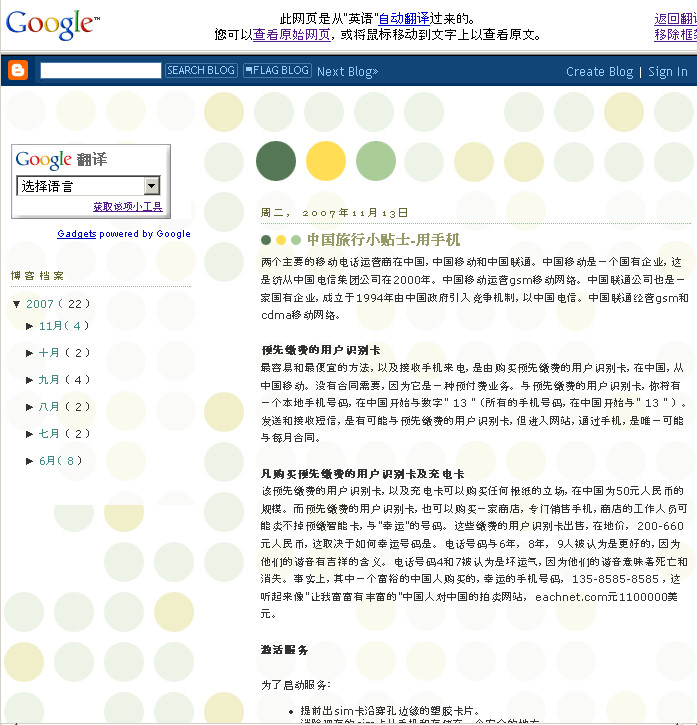Open the 查看原始网页 link

(x=291, y=35)
